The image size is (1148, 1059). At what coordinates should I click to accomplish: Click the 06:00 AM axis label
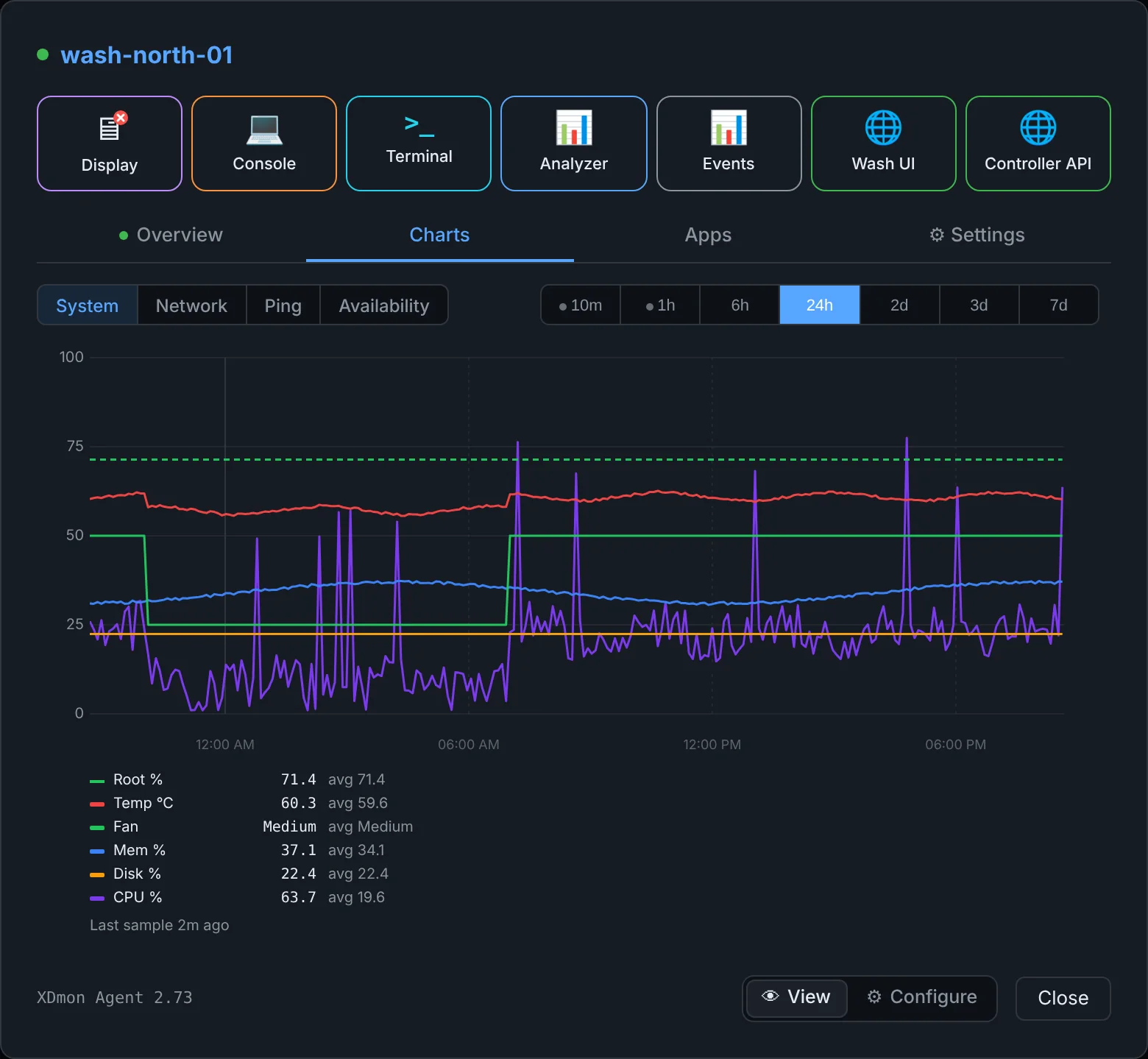[x=469, y=744]
